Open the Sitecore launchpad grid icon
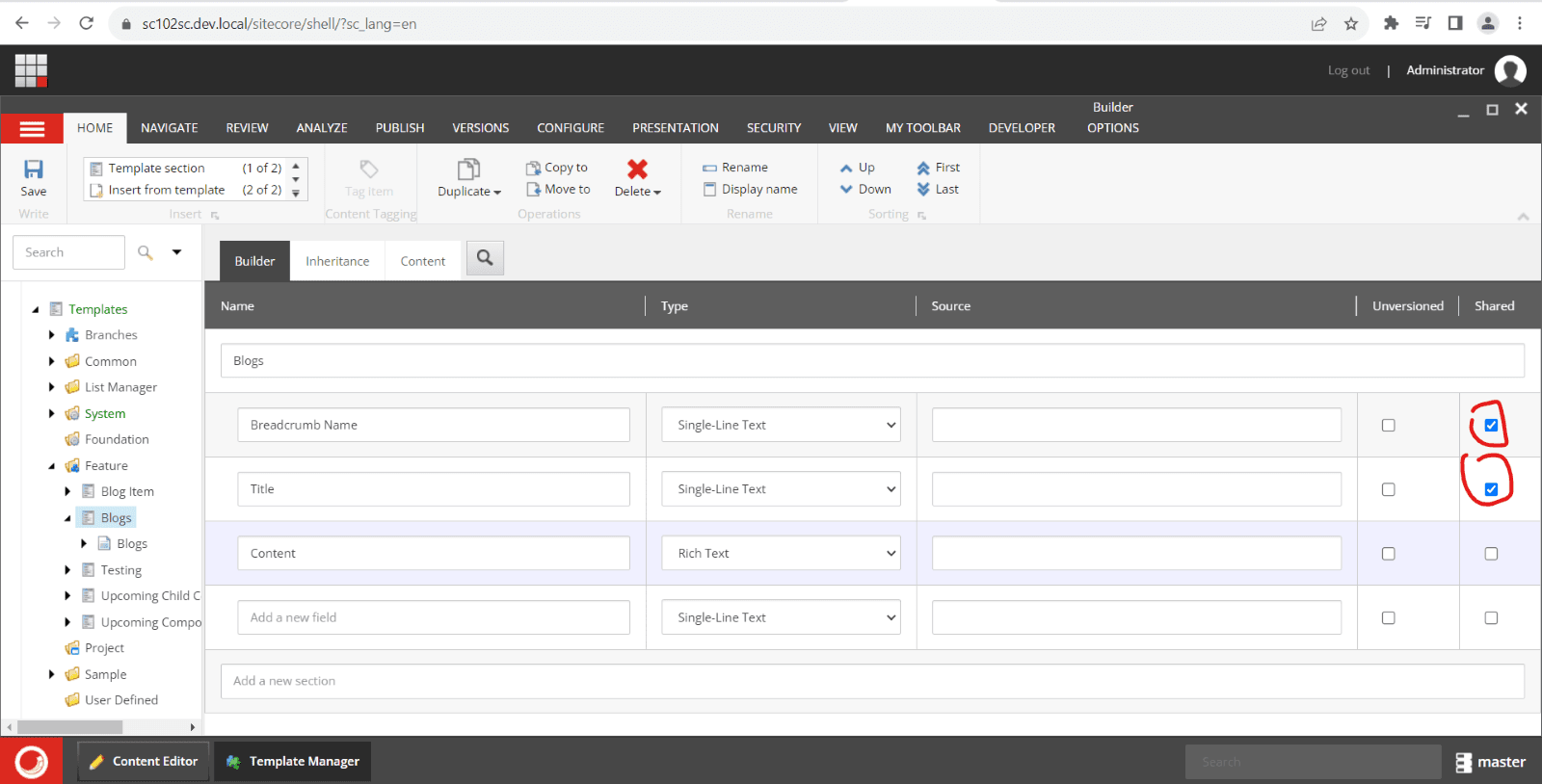Viewport: 1542px width, 784px height. click(x=31, y=70)
